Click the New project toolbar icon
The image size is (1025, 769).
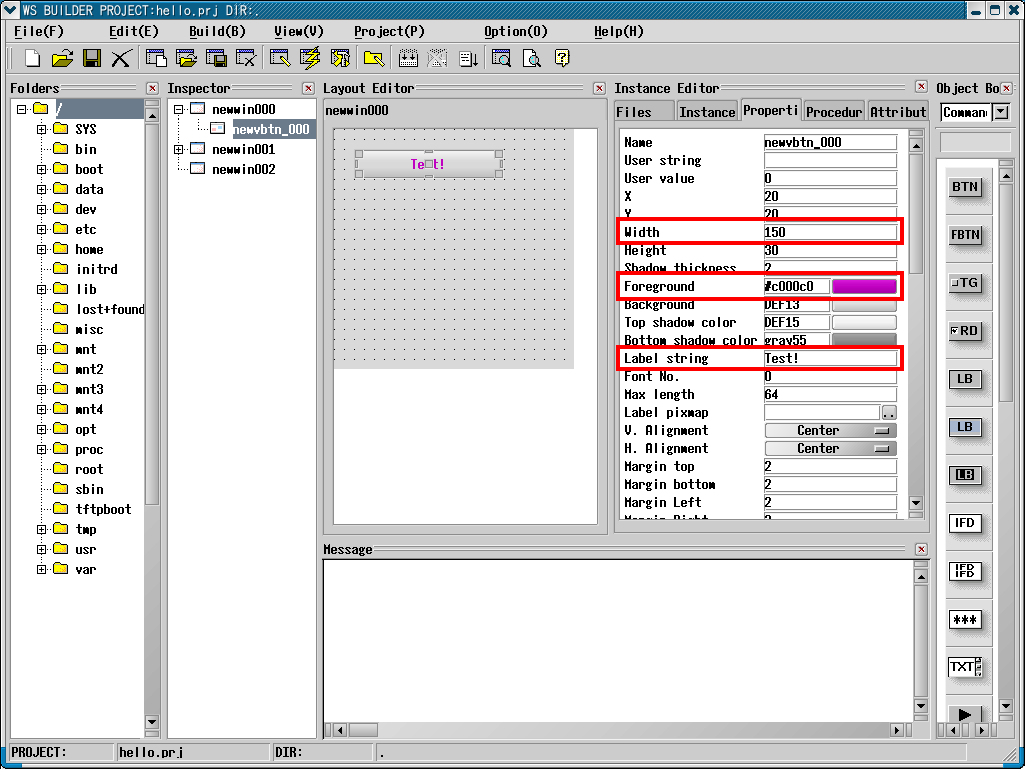32,58
